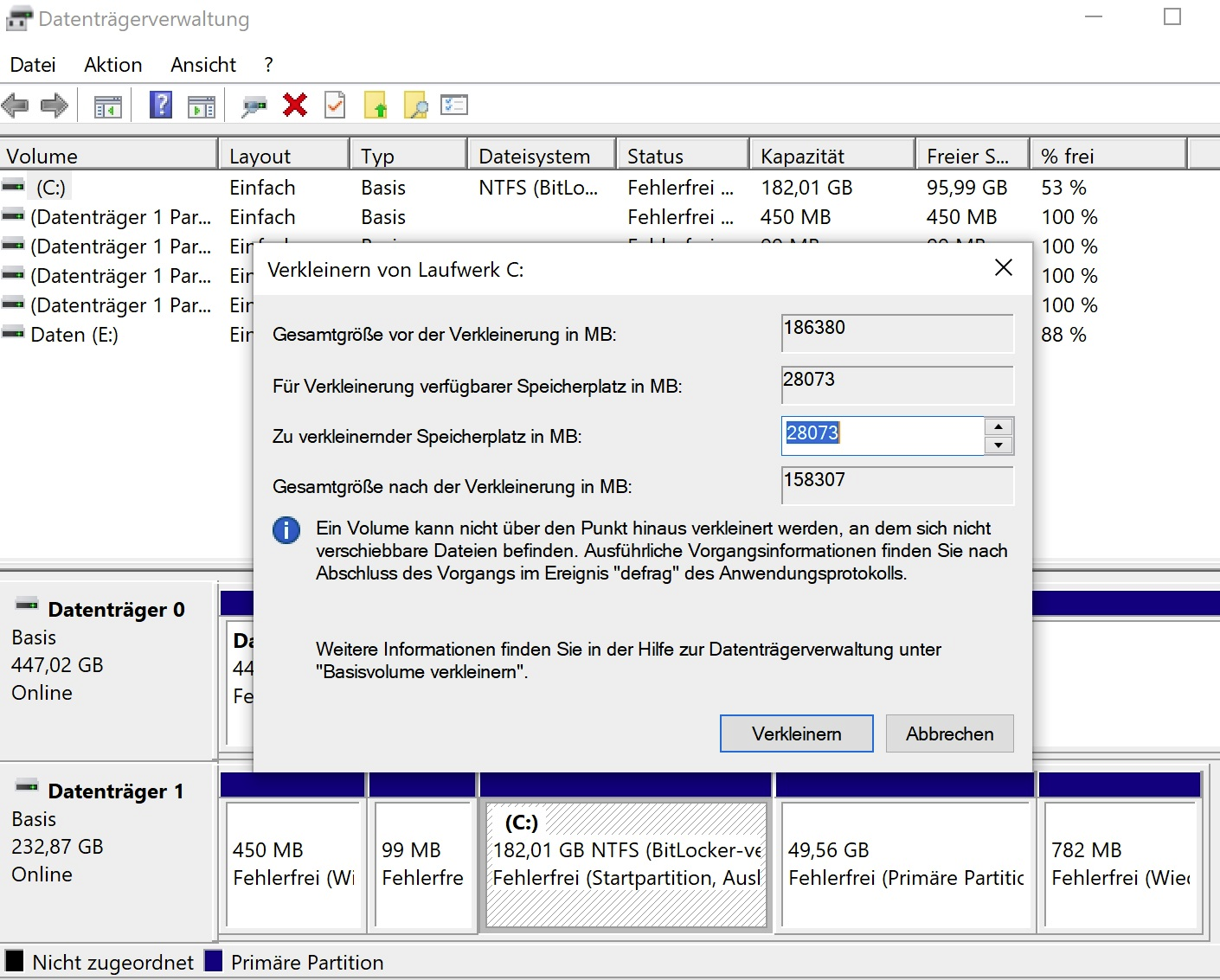Click the yellow icon with magnifying glass
Image resolution: width=1220 pixels, height=980 pixels.
(416, 105)
